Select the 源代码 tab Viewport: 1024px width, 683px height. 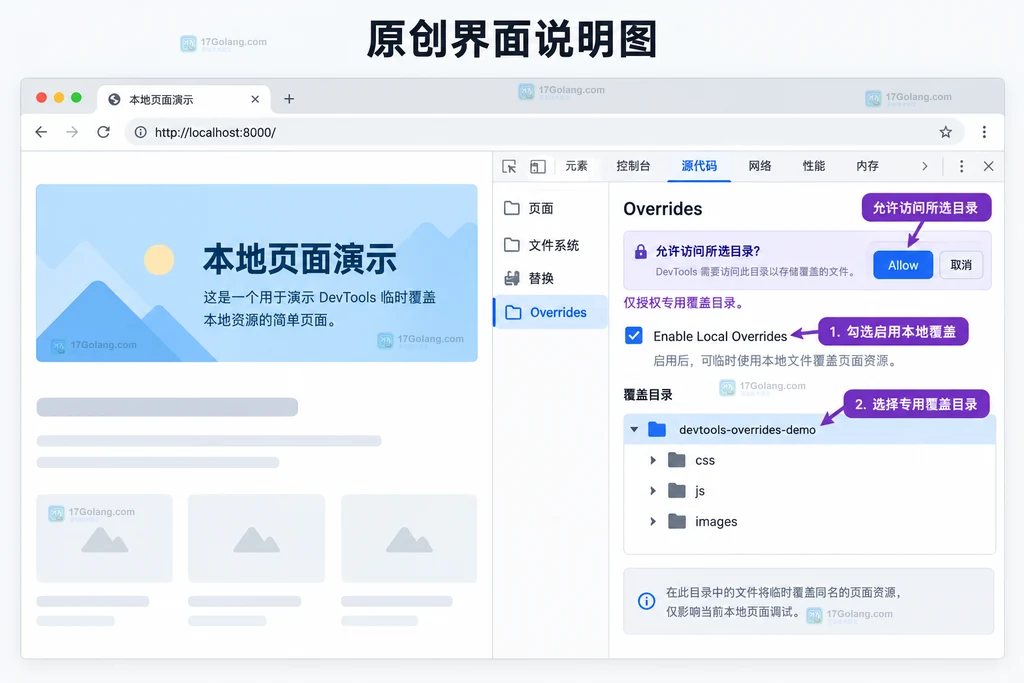pos(699,166)
